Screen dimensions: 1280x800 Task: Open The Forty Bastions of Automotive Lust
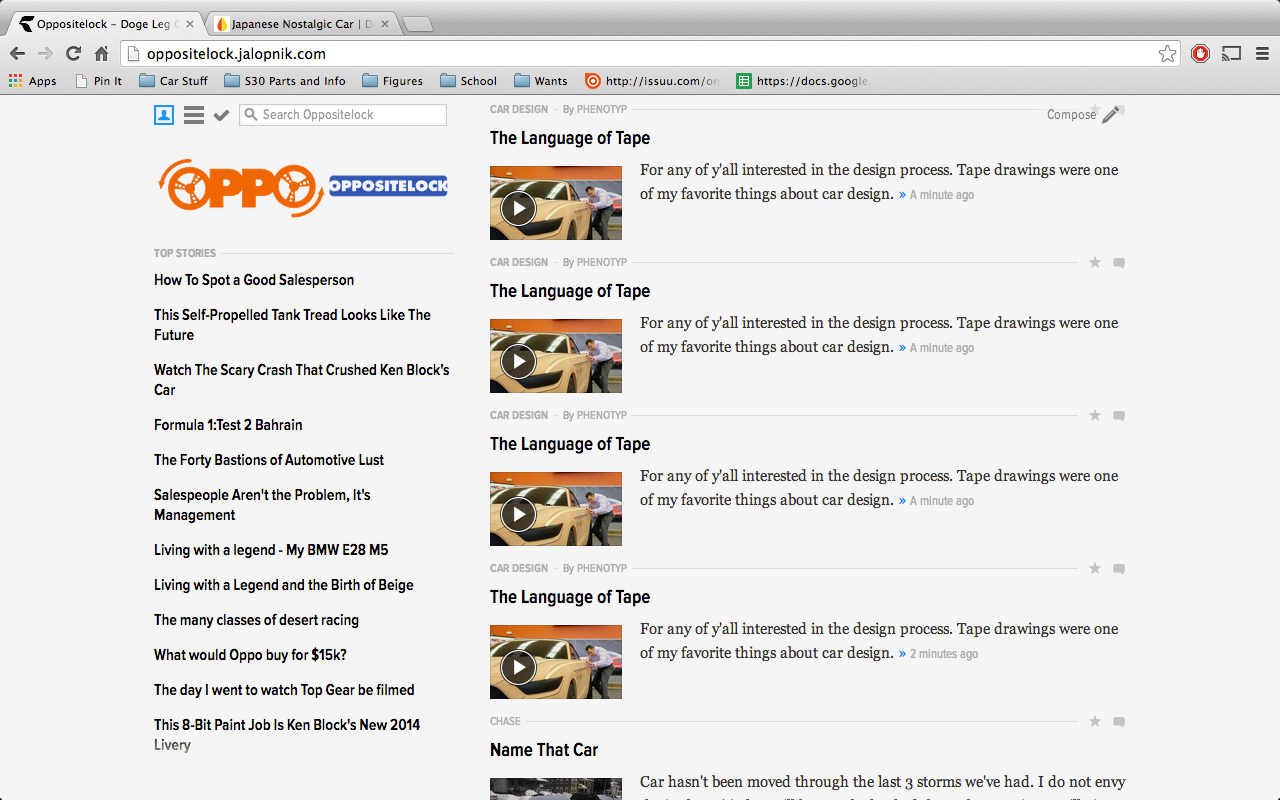269,460
